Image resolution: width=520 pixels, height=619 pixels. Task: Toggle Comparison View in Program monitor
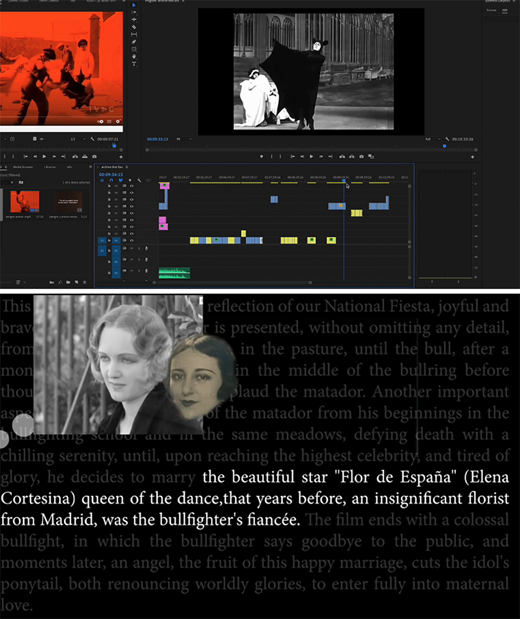[371, 157]
